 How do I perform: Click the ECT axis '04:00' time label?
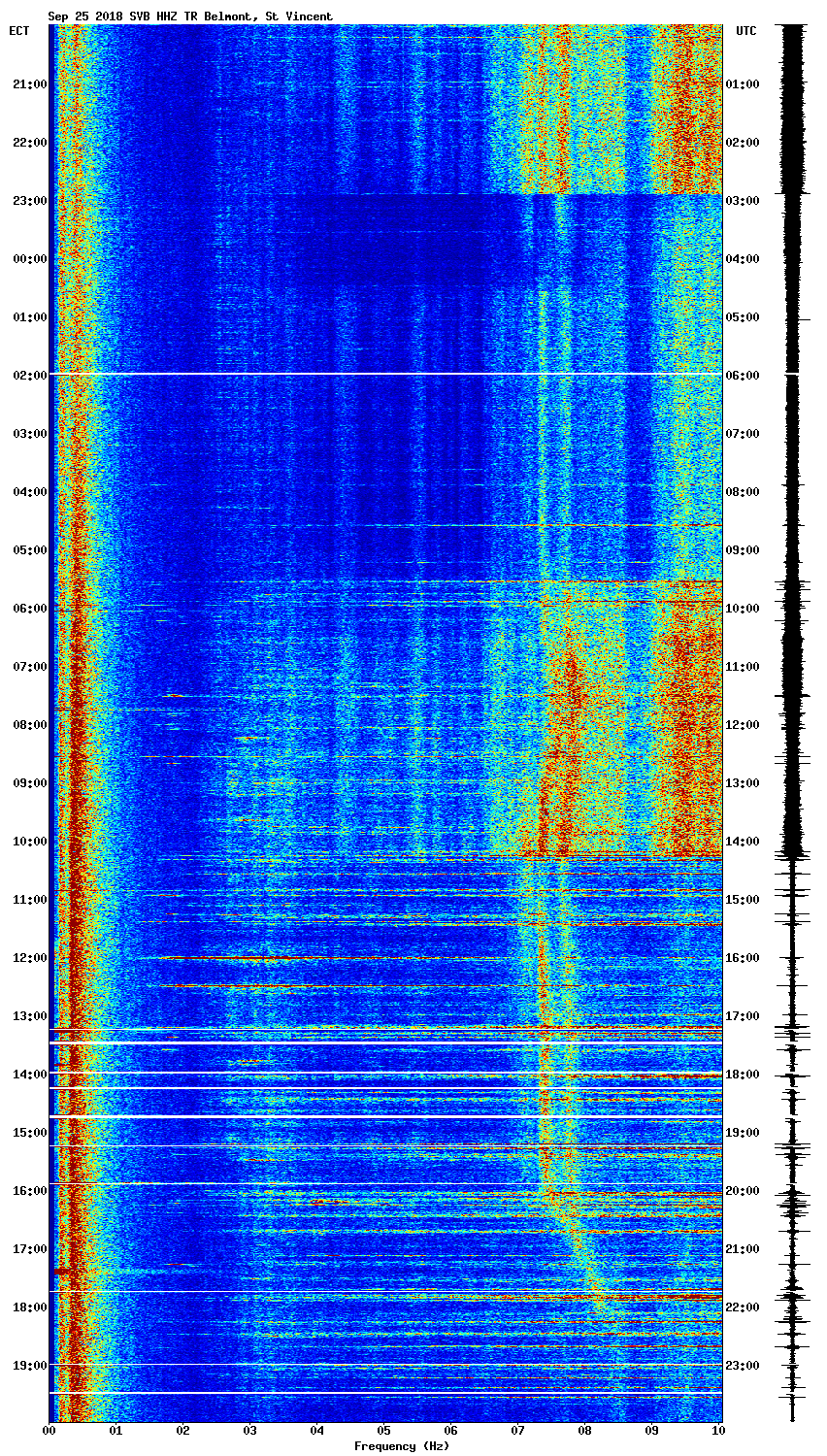pos(29,492)
